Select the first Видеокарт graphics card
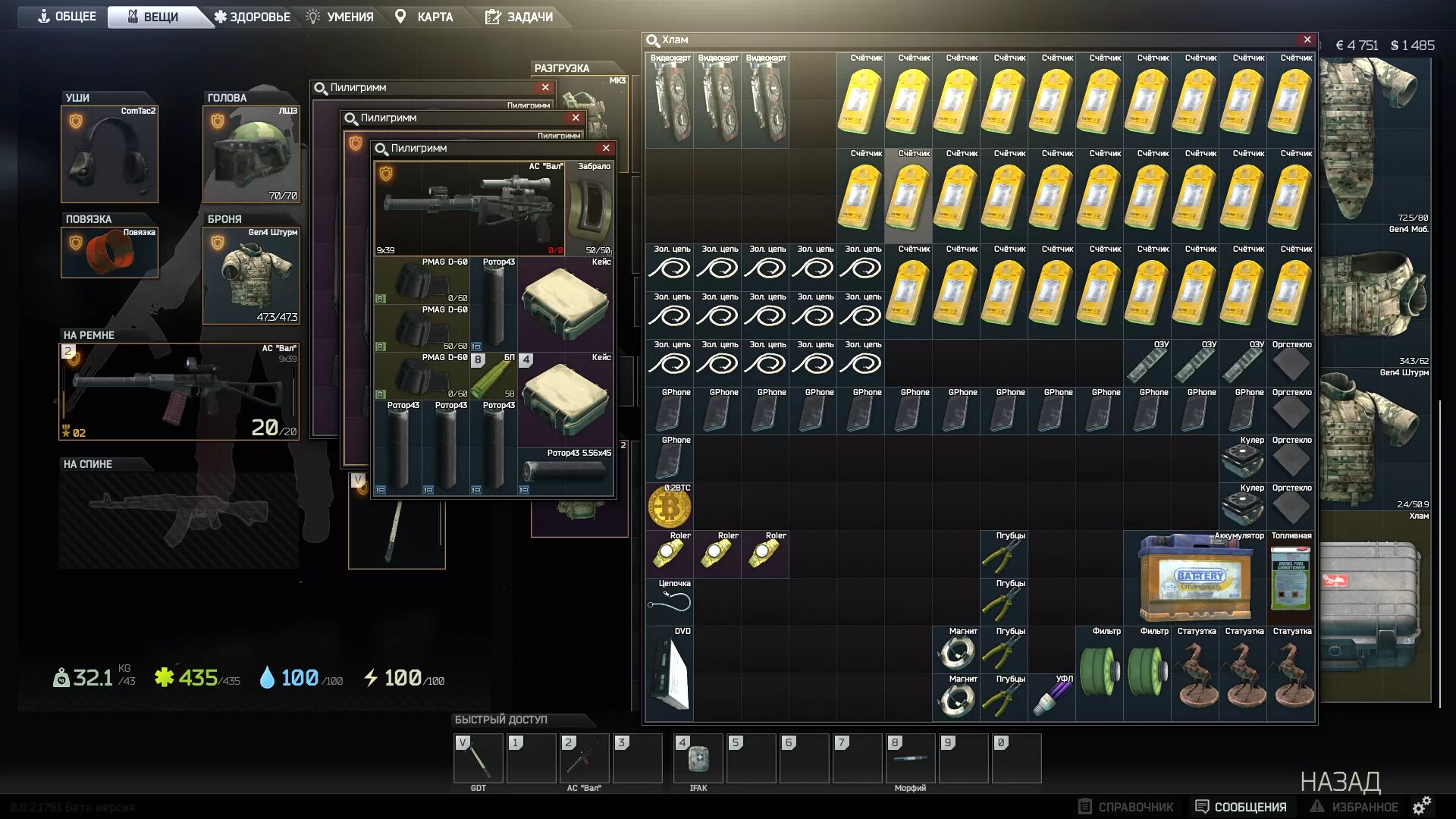The image size is (1456, 819). coord(670,101)
